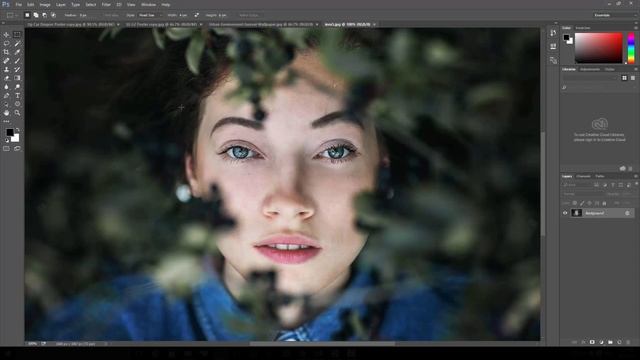Viewport: 640px width, 360px height.
Task: Switch Libraries panel to list view
Action: point(633,78)
